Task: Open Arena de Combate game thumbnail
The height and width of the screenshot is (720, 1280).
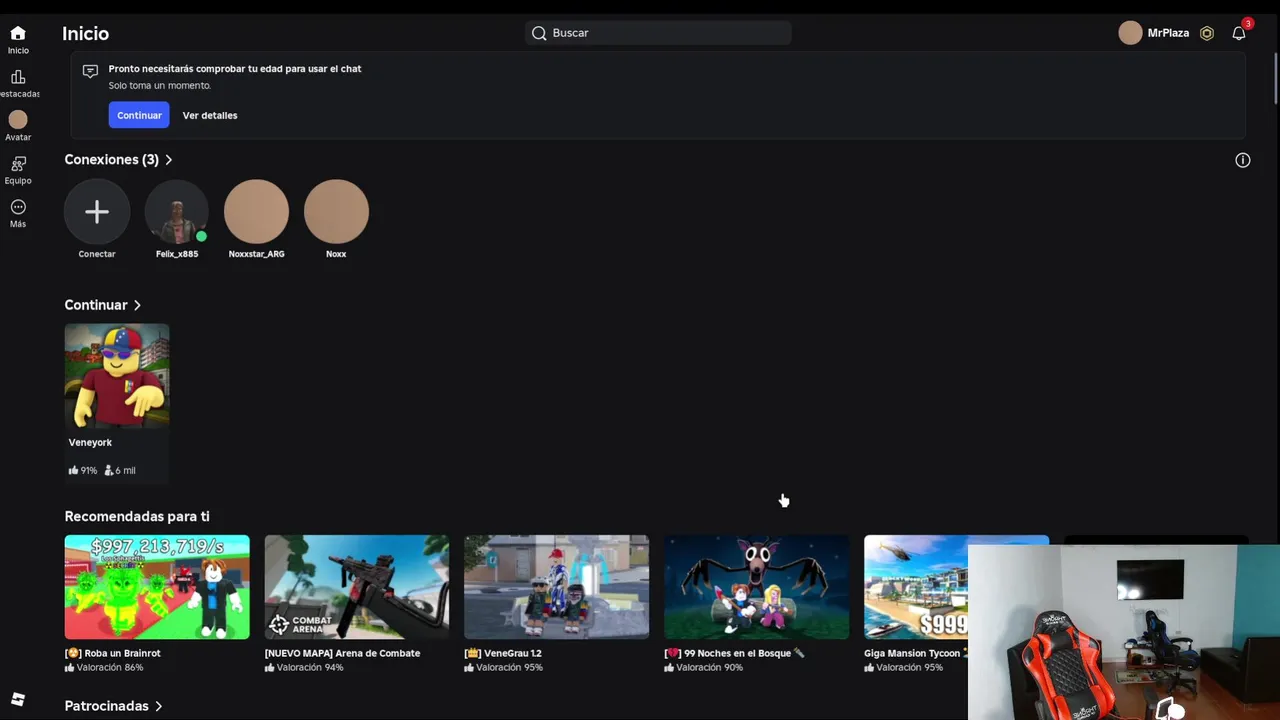Action: (357, 587)
